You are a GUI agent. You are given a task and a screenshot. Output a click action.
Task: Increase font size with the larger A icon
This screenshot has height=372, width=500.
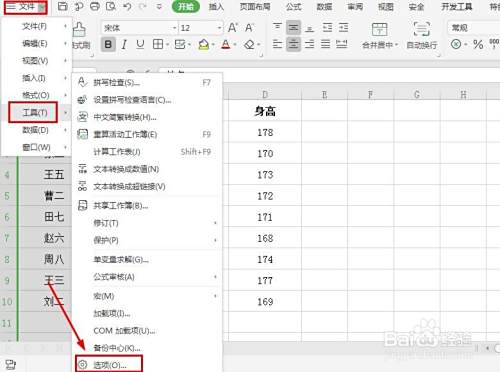point(233,28)
